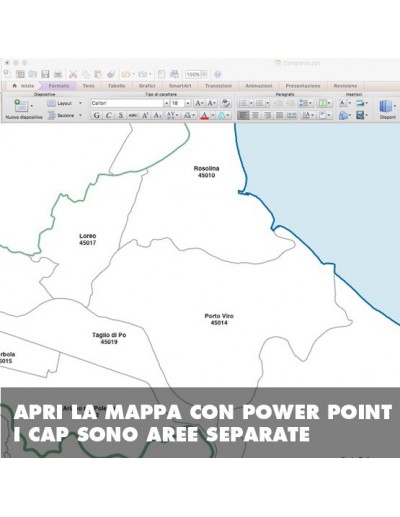Open the Transizioni tab
400x517 pixels.
click(x=218, y=86)
